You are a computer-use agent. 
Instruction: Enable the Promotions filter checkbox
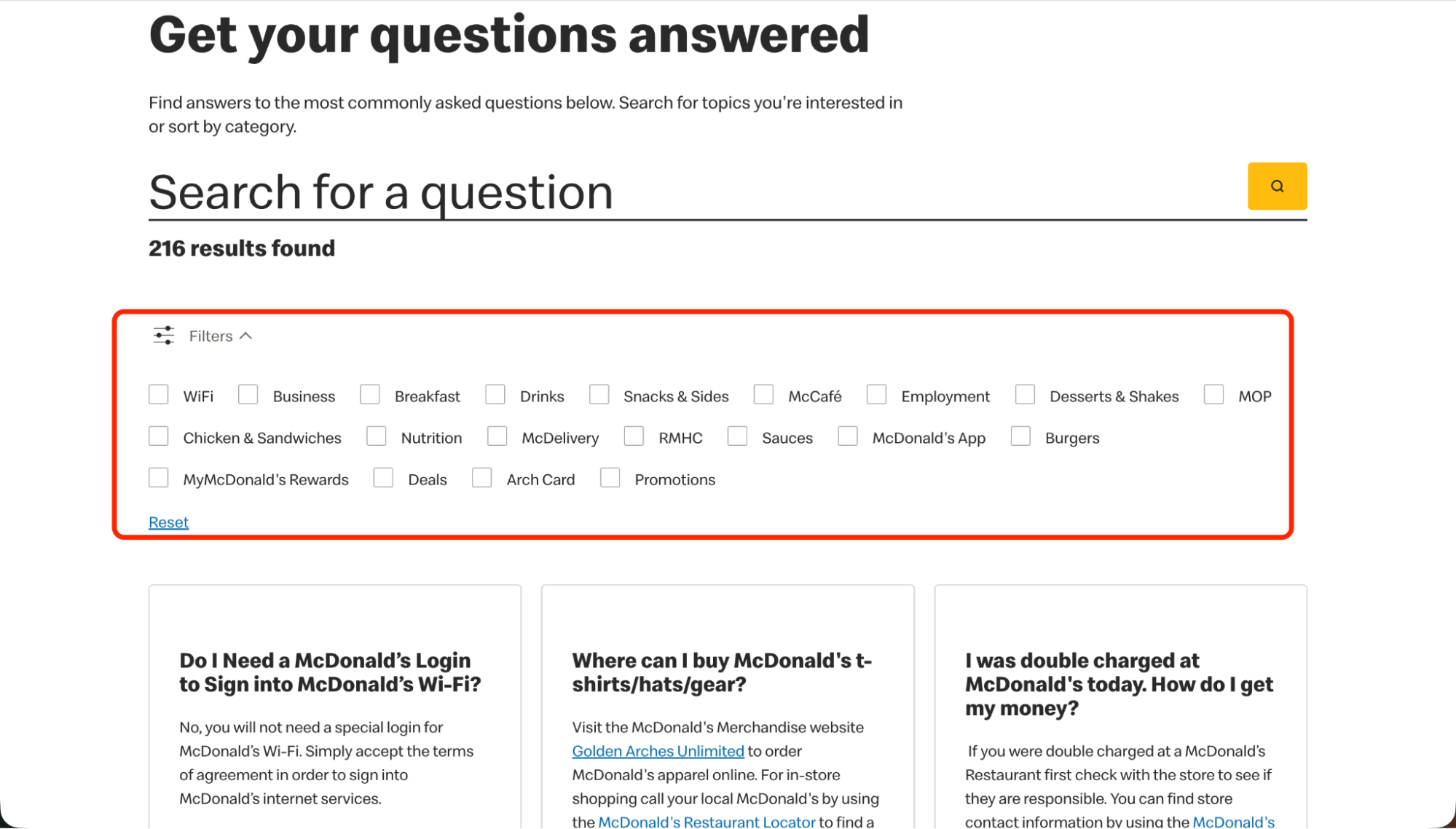(x=609, y=477)
